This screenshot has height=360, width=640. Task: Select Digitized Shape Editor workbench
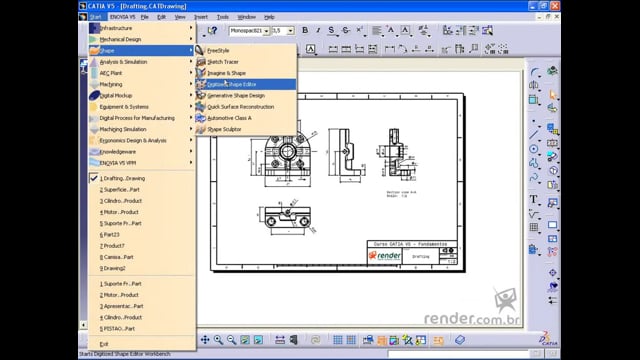(245, 84)
